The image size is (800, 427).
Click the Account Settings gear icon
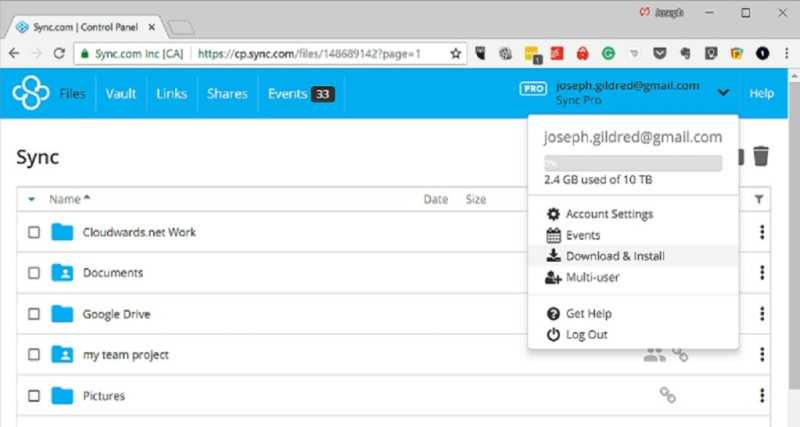[553, 214]
